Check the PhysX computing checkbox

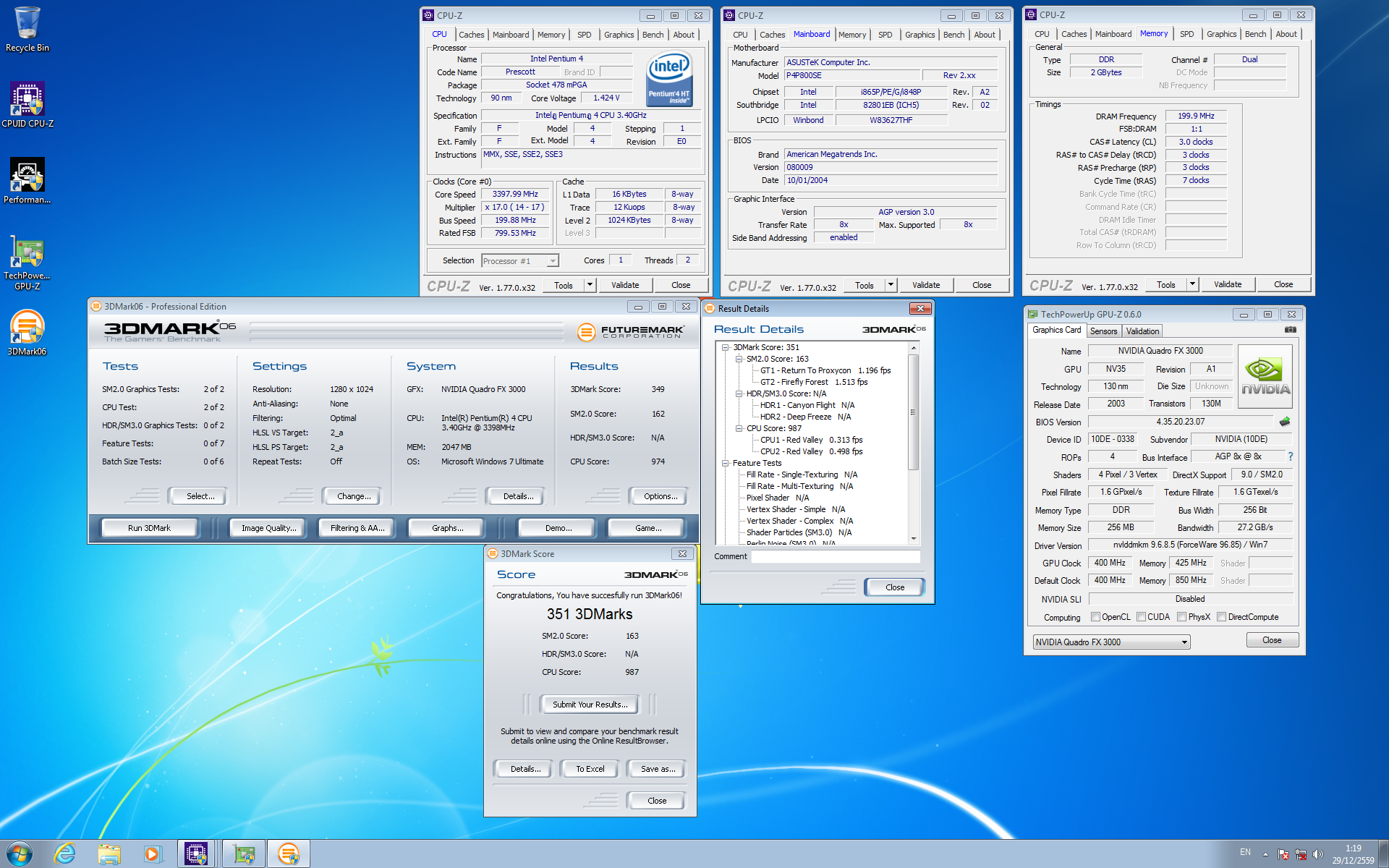[1181, 617]
